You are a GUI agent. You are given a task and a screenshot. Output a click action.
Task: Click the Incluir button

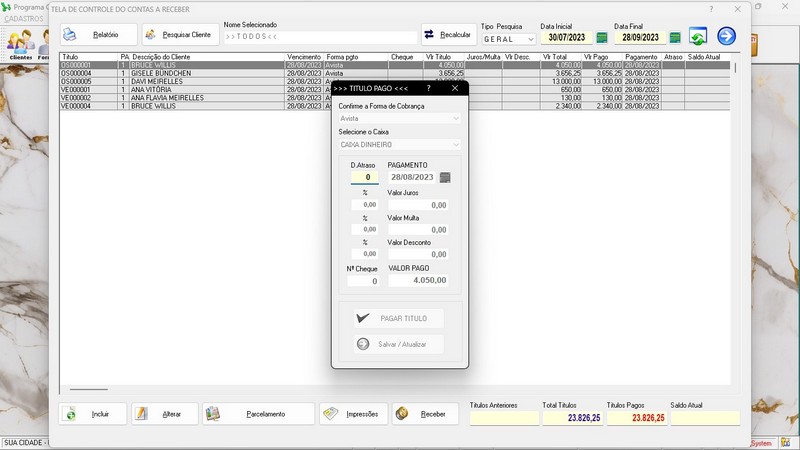(x=92, y=414)
